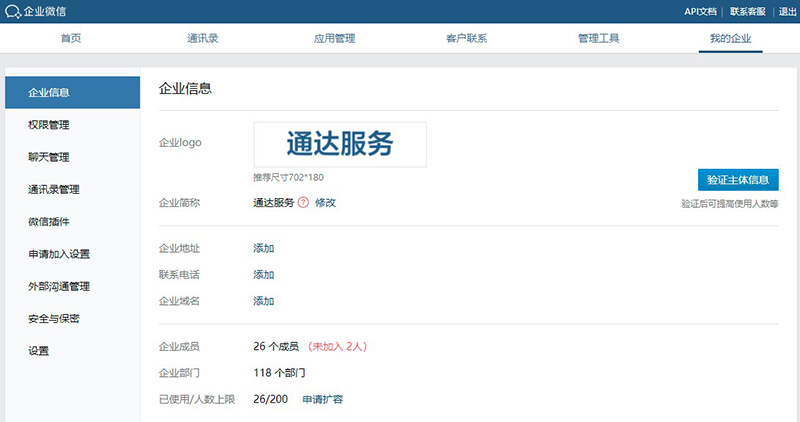Image resolution: width=800 pixels, height=422 pixels.
Task: Click the 验证后可提高使用人数等 note
Action: tap(730, 204)
